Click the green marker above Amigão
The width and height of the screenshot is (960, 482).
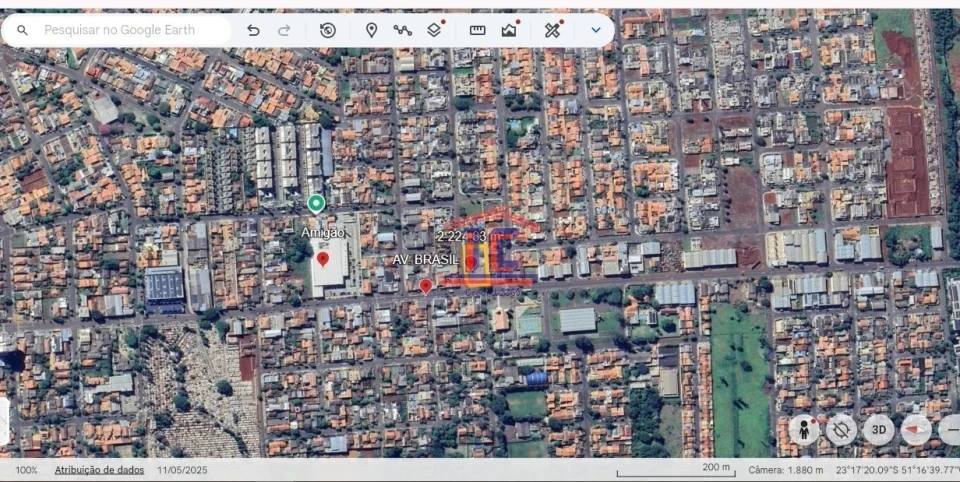coord(316,204)
